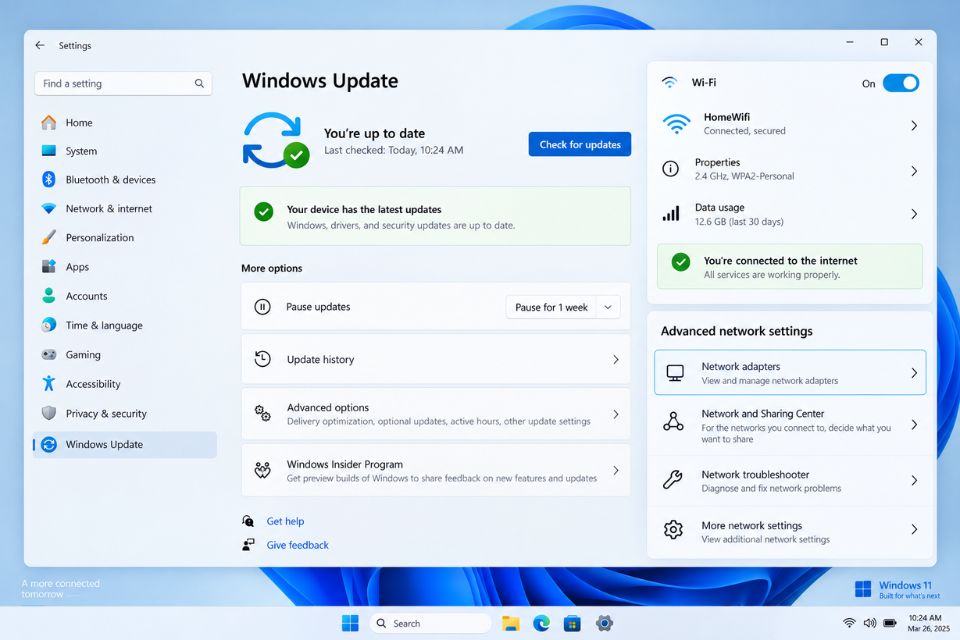Click the volume speaker tray icon

tap(869, 623)
